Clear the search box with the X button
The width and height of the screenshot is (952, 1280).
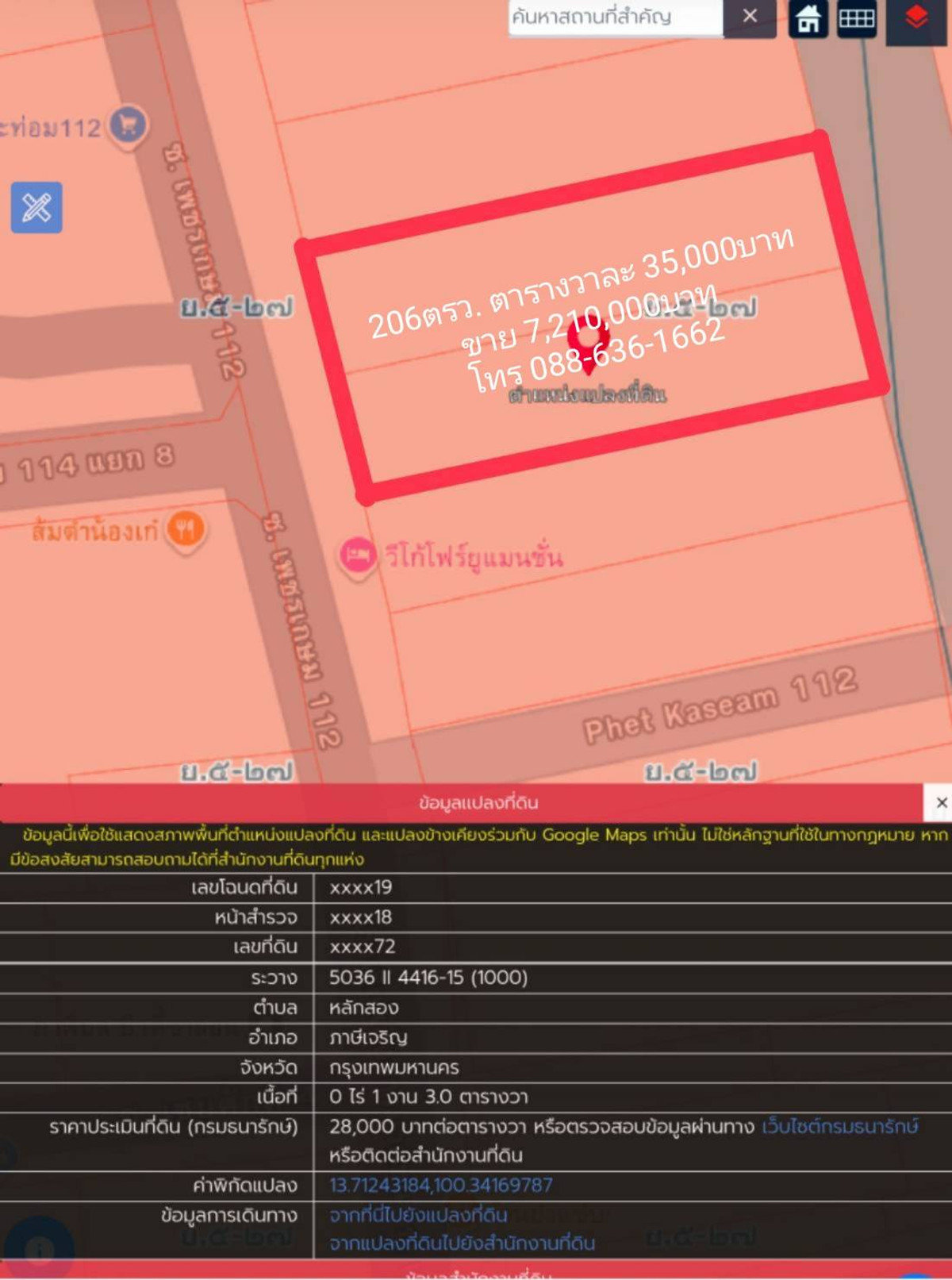[750, 17]
